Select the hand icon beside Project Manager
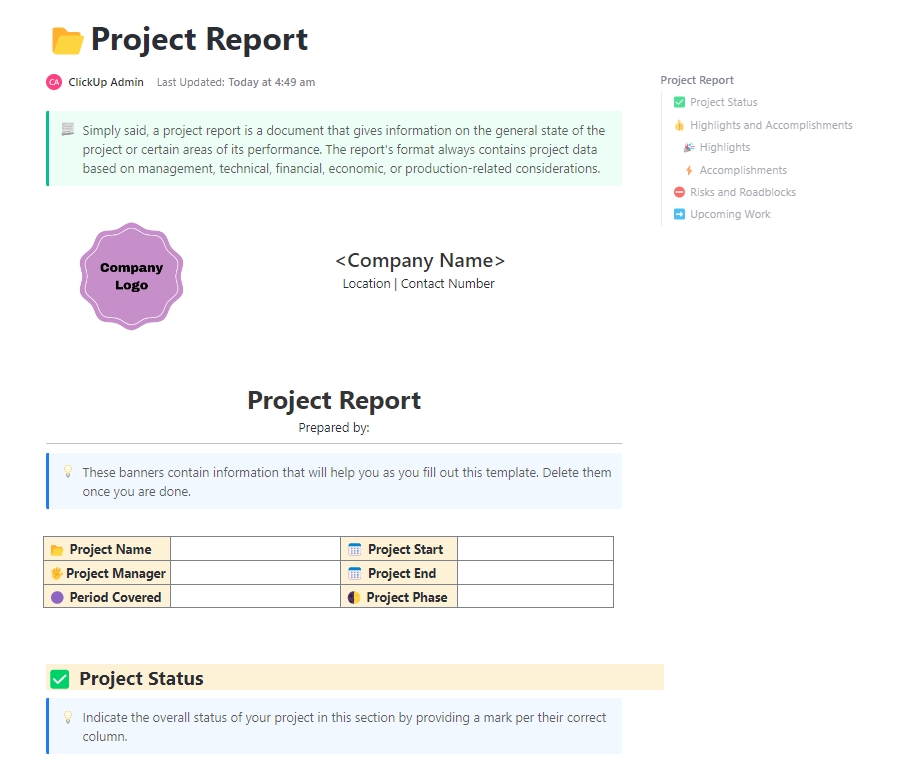 tap(58, 573)
